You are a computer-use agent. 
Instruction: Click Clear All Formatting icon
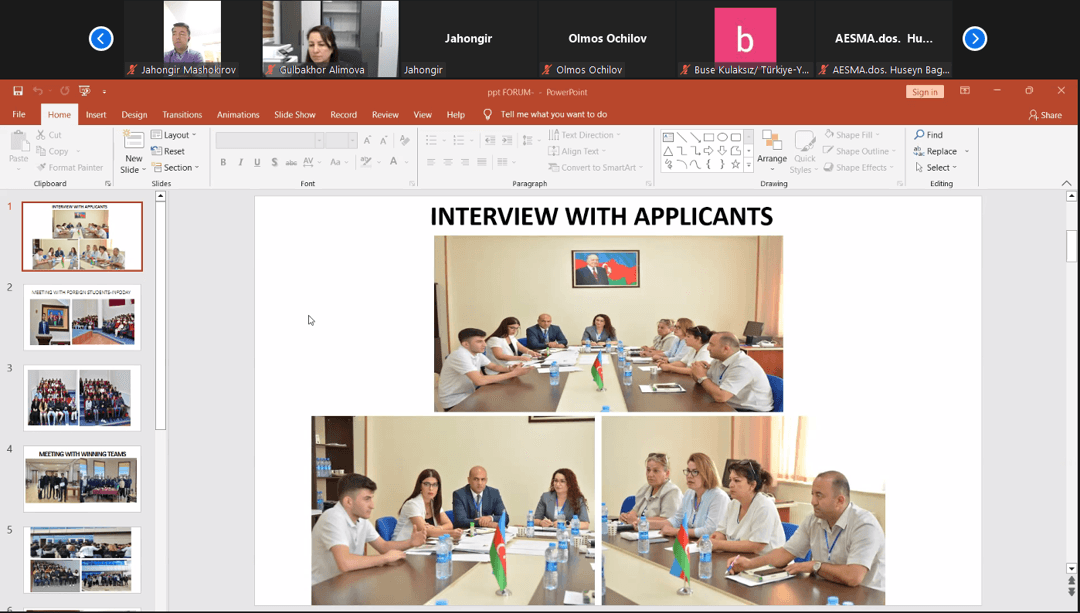coord(404,141)
